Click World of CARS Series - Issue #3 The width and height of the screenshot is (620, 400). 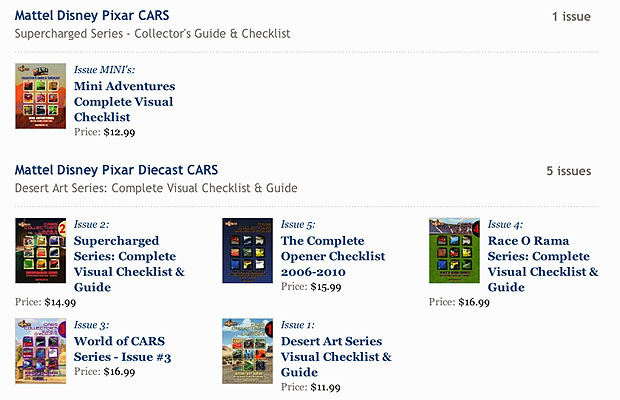click(123, 349)
